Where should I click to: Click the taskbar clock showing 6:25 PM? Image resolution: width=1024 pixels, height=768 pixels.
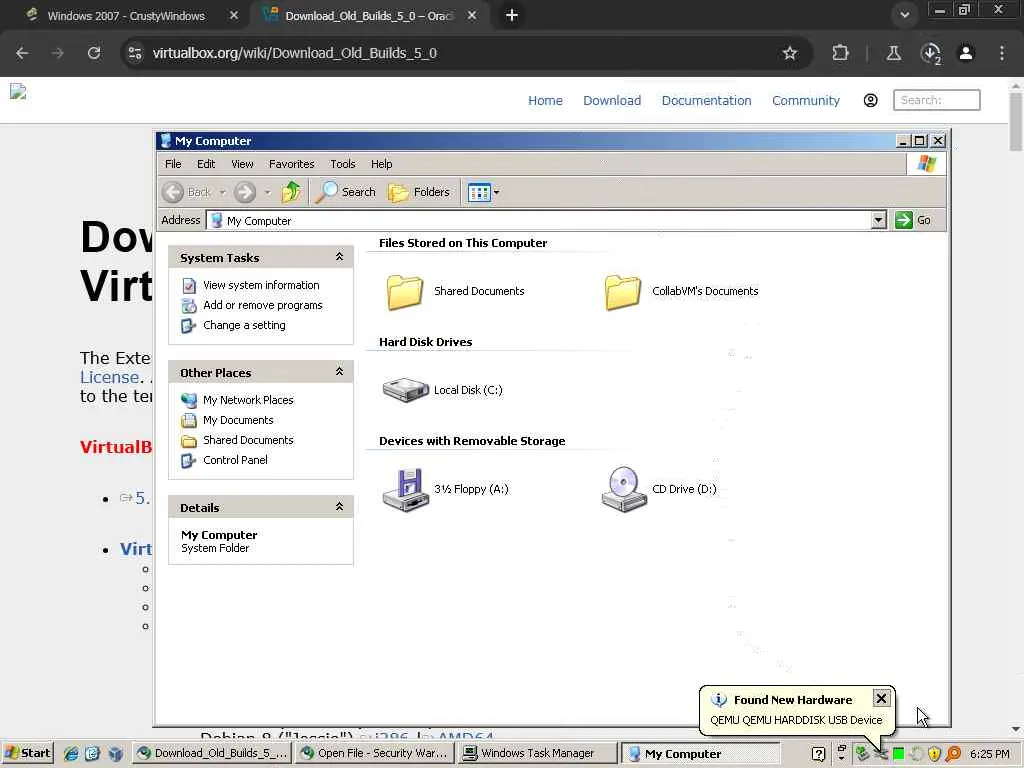(x=989, y=754)
